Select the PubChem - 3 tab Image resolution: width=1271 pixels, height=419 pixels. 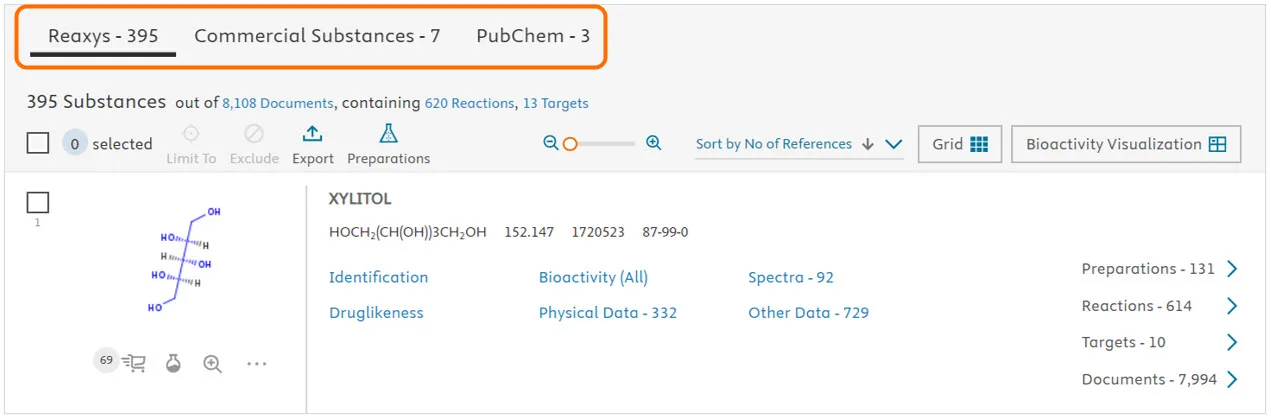pos(533,37)
